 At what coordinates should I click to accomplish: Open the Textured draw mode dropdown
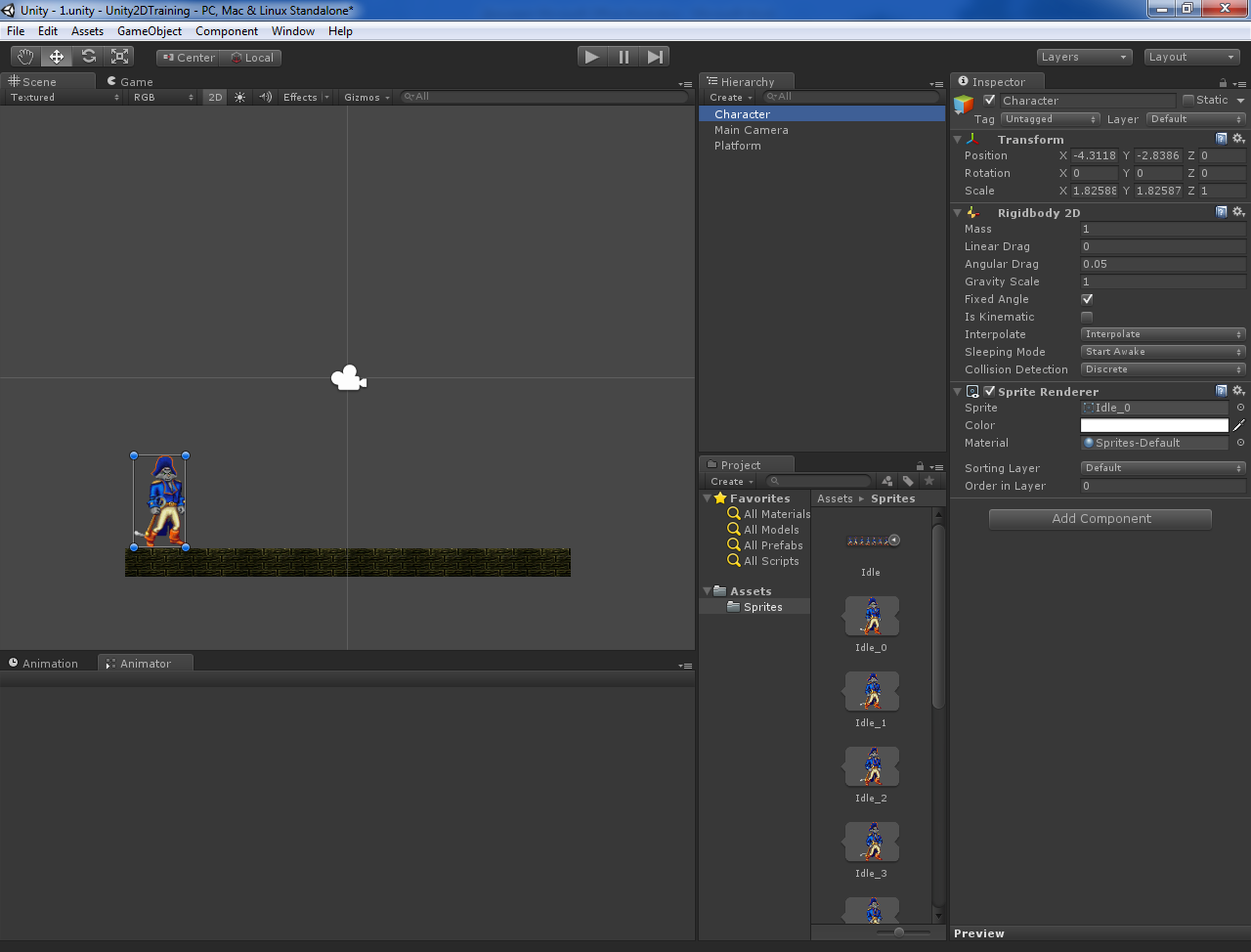65,98
